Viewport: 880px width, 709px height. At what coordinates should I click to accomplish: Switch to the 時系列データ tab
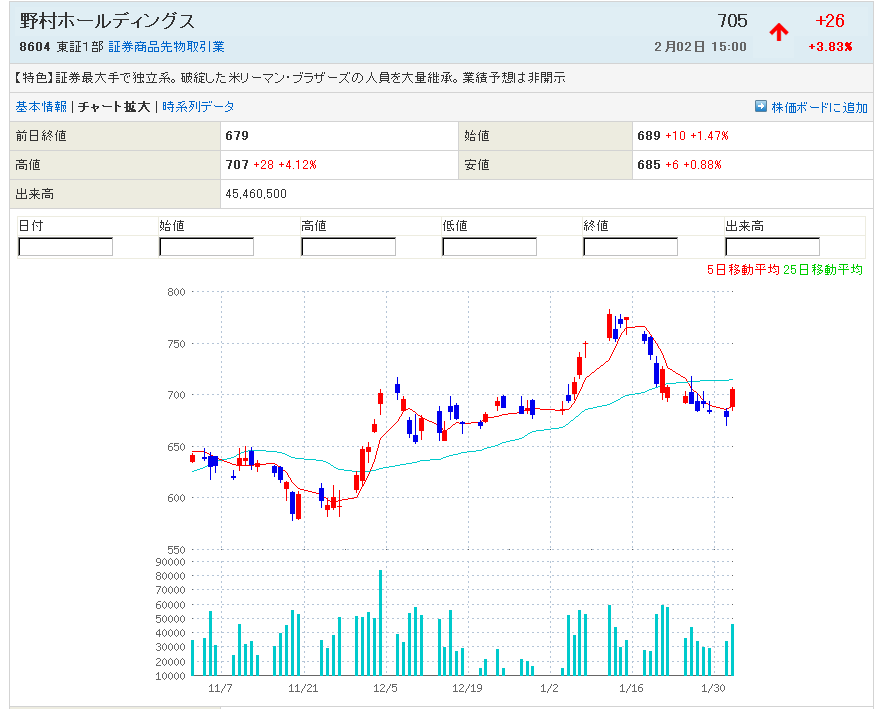pyautogui.click(x=198, y=107)
